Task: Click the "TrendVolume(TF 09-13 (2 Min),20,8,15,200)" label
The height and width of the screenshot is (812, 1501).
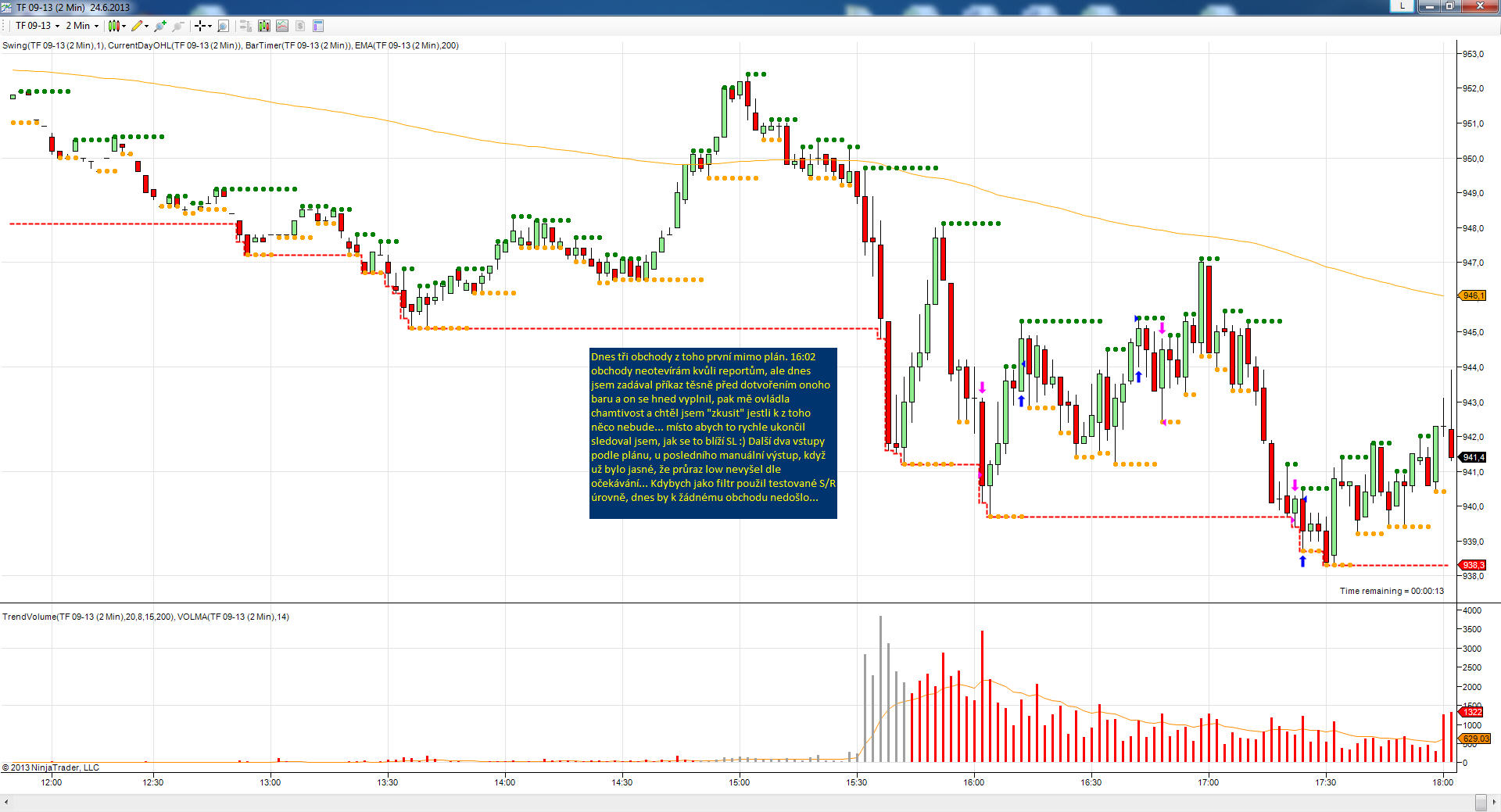Action: click(x=88, y=617)
